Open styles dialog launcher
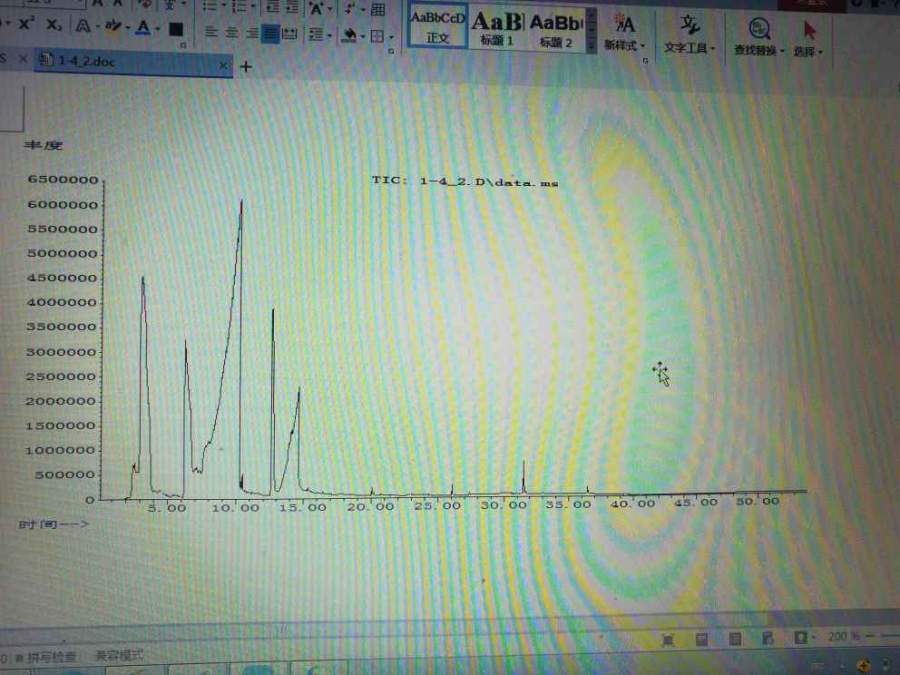This screenshot has width=900, height=675. pos(645,60)
